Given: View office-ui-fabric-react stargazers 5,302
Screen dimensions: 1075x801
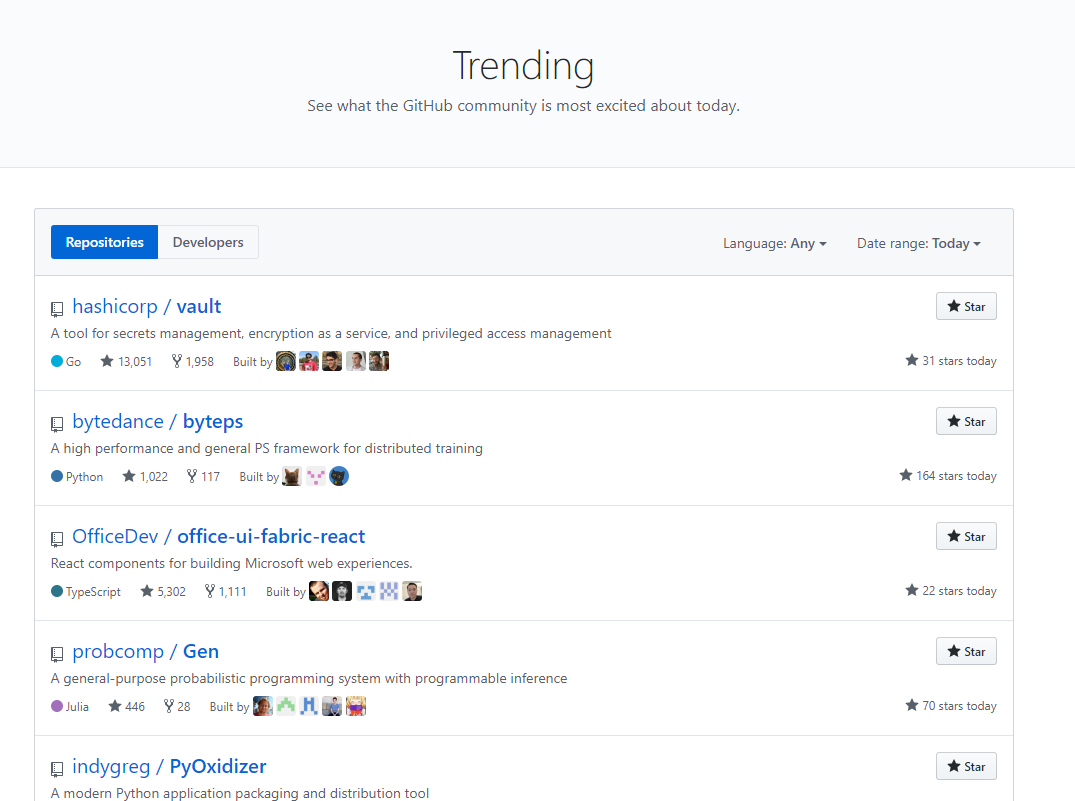Looking at the screenshot, I should (162, 591).
